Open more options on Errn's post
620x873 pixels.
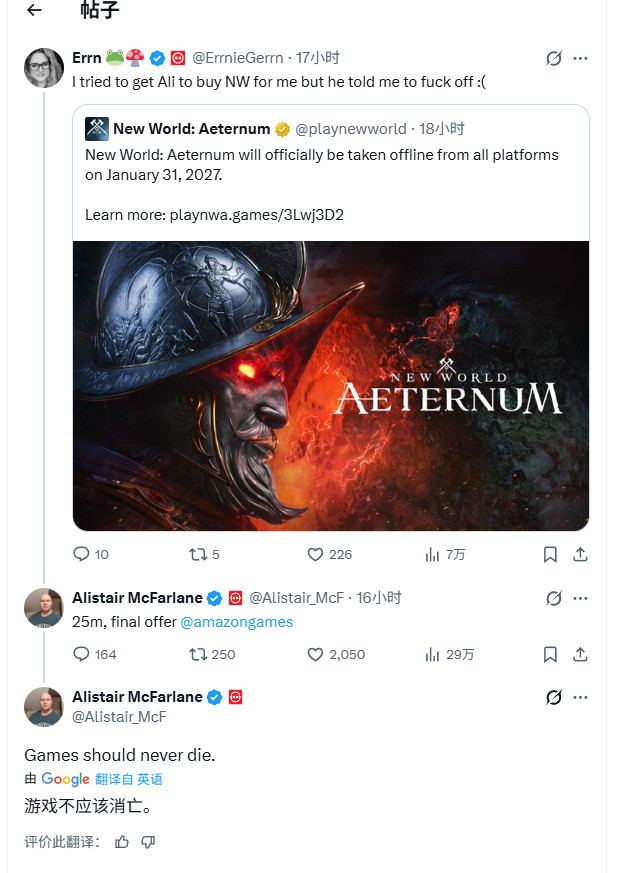(x=581, y=58)
